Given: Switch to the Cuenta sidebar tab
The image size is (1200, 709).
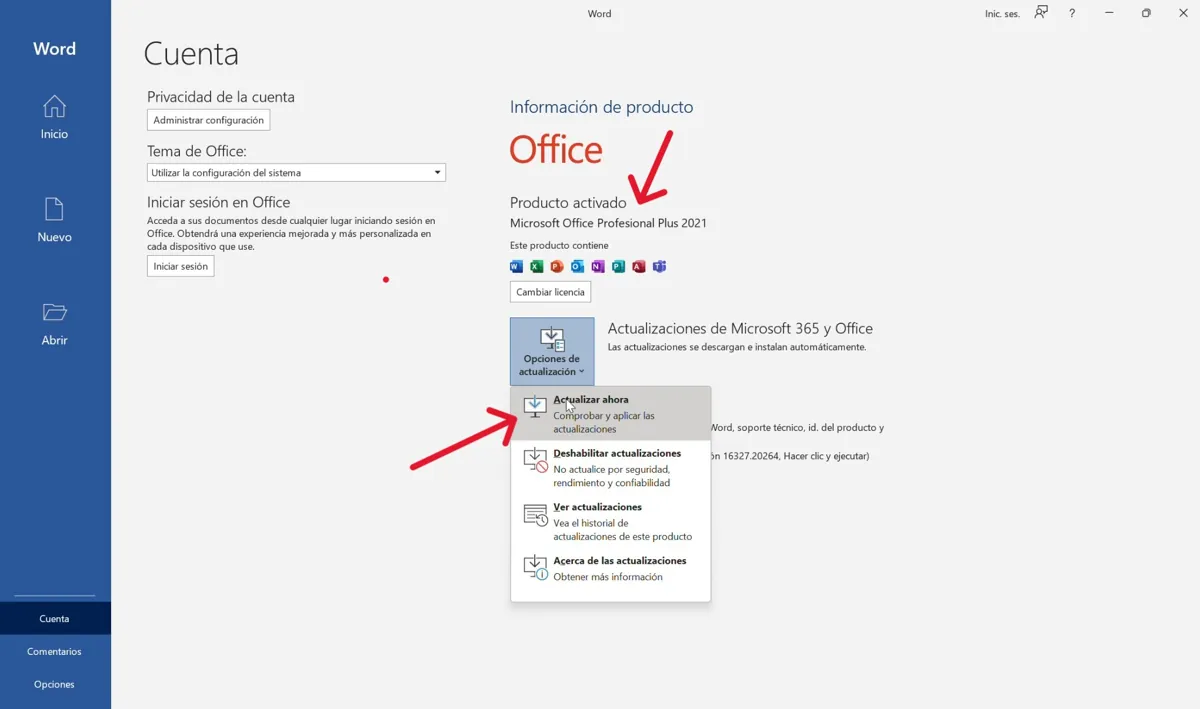Looking at the screenshot, I should click(55, 618).
